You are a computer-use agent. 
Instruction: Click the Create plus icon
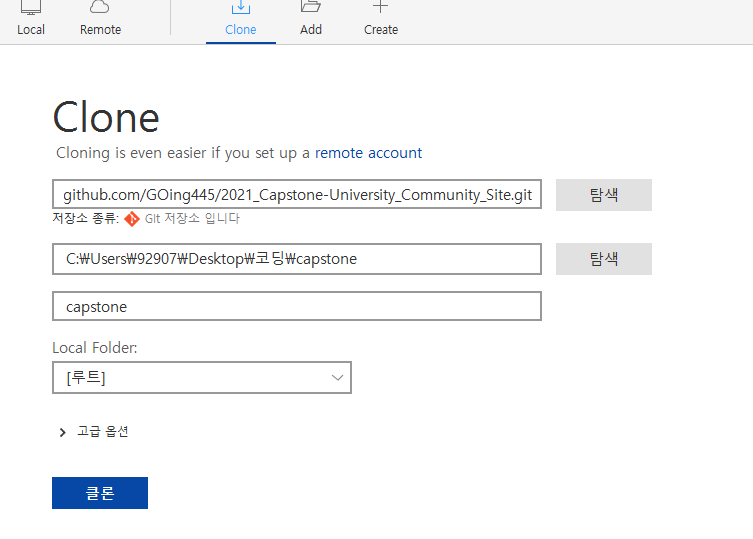pyautogui.click(x=380, y=6)
